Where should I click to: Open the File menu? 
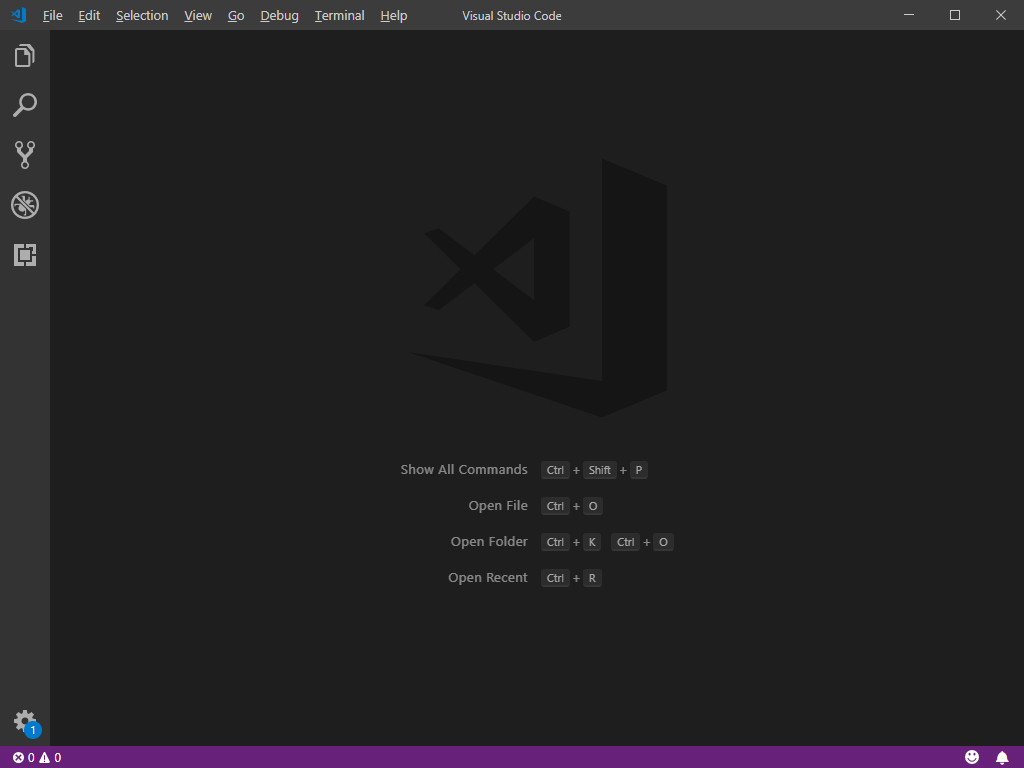[x=52, y=16]
